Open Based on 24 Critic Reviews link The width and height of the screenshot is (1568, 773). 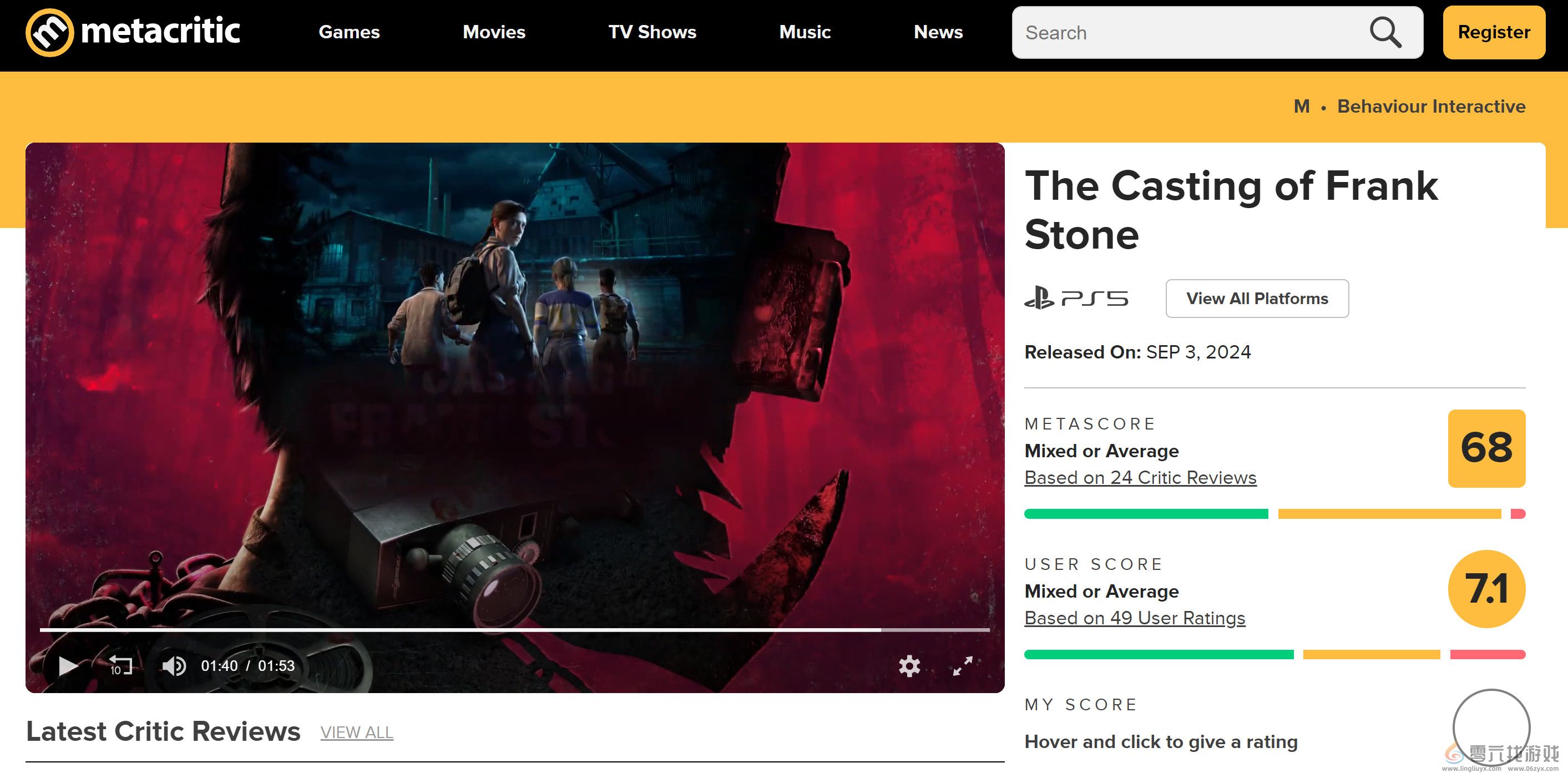tap(1140, 478)
